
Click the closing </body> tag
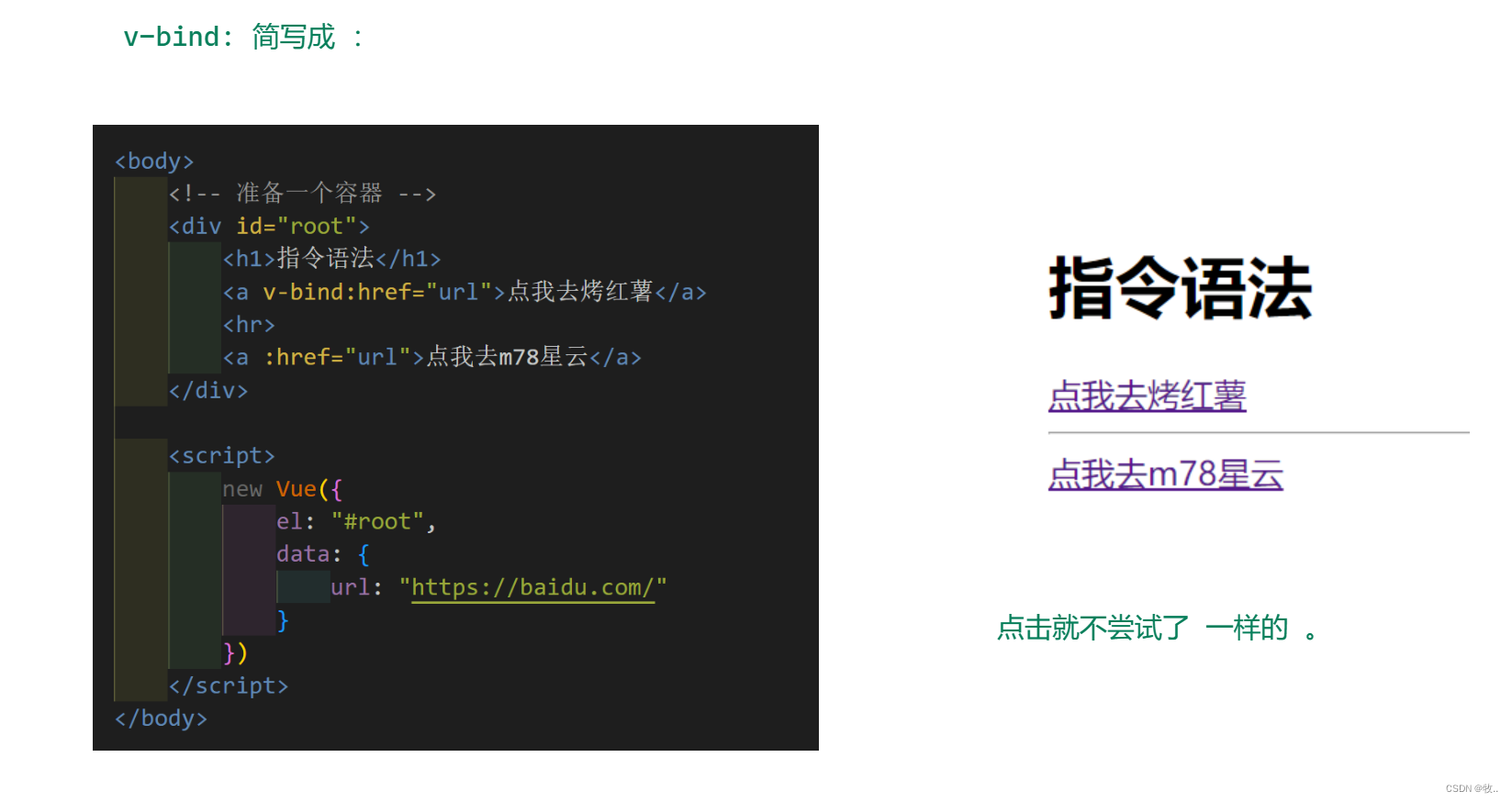click(x=161, y=718)
